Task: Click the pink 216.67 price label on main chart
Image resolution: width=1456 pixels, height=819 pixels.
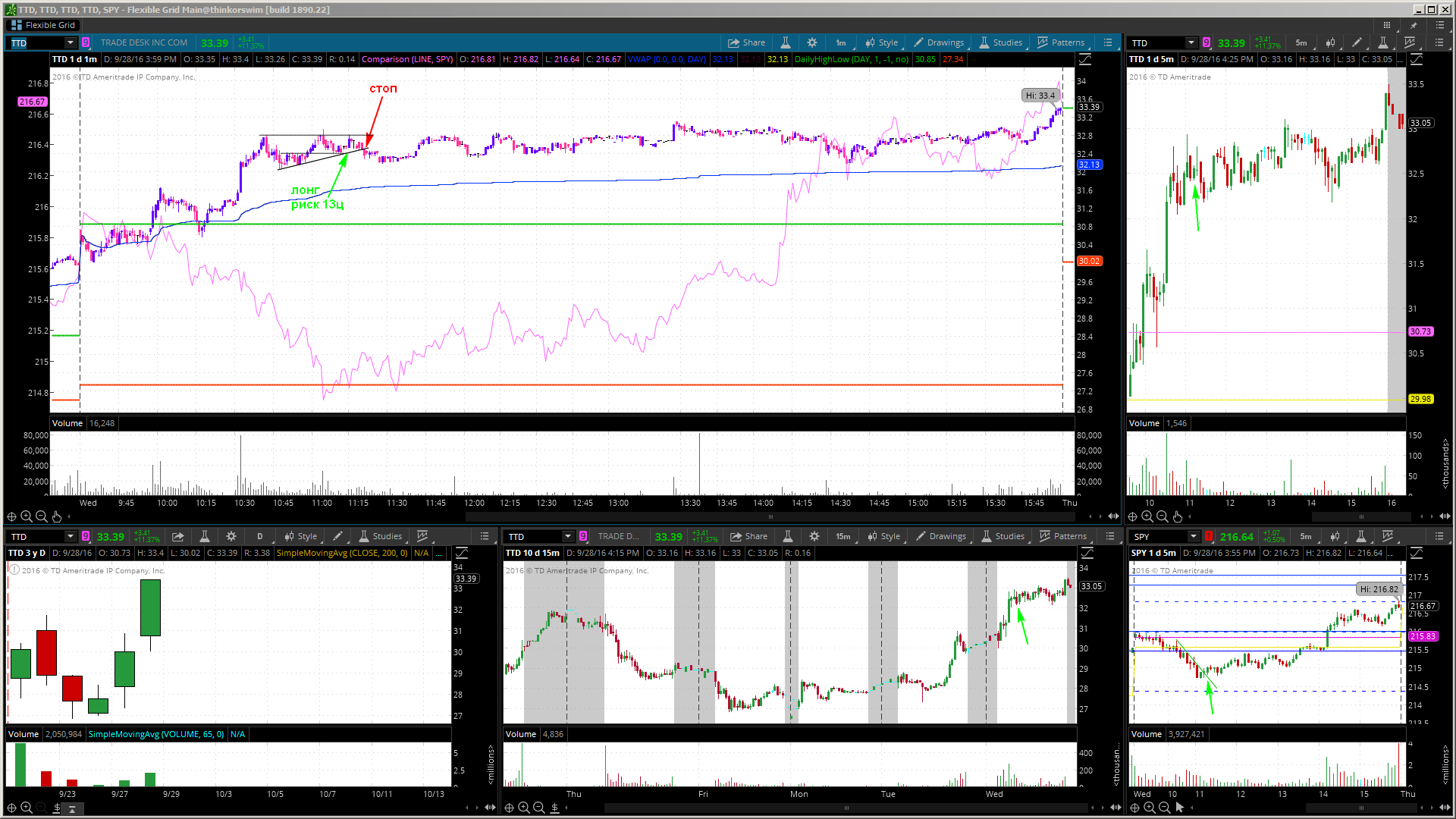Action: (x=33, y=102)
